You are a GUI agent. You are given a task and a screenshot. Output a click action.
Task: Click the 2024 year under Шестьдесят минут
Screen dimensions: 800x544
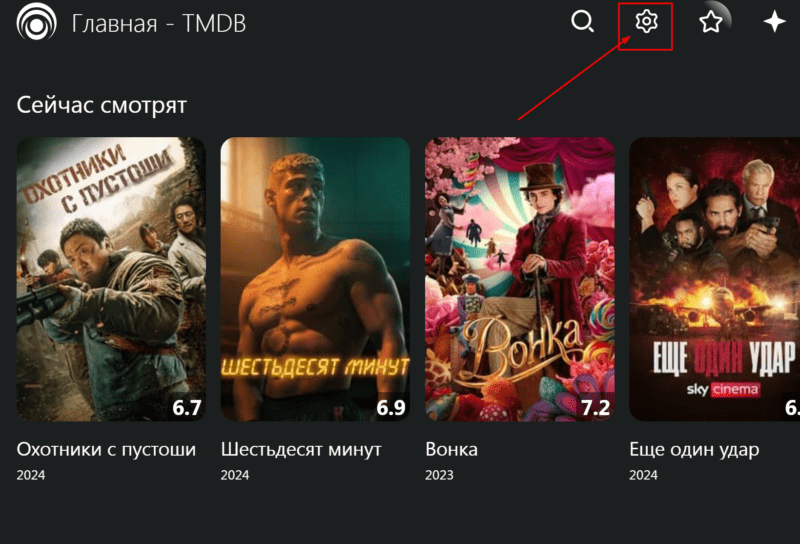point(235,475)
